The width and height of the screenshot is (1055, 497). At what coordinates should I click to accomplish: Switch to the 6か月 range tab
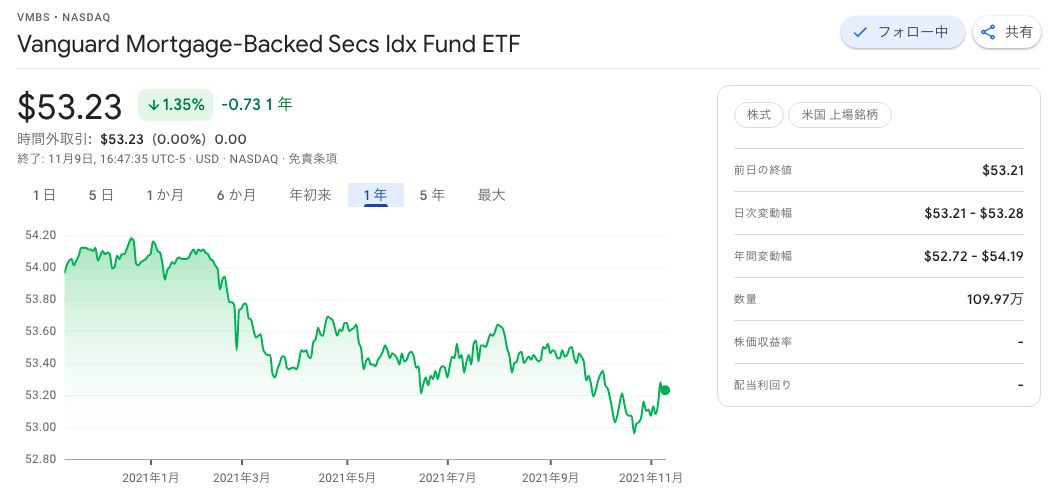pos(236,196)
